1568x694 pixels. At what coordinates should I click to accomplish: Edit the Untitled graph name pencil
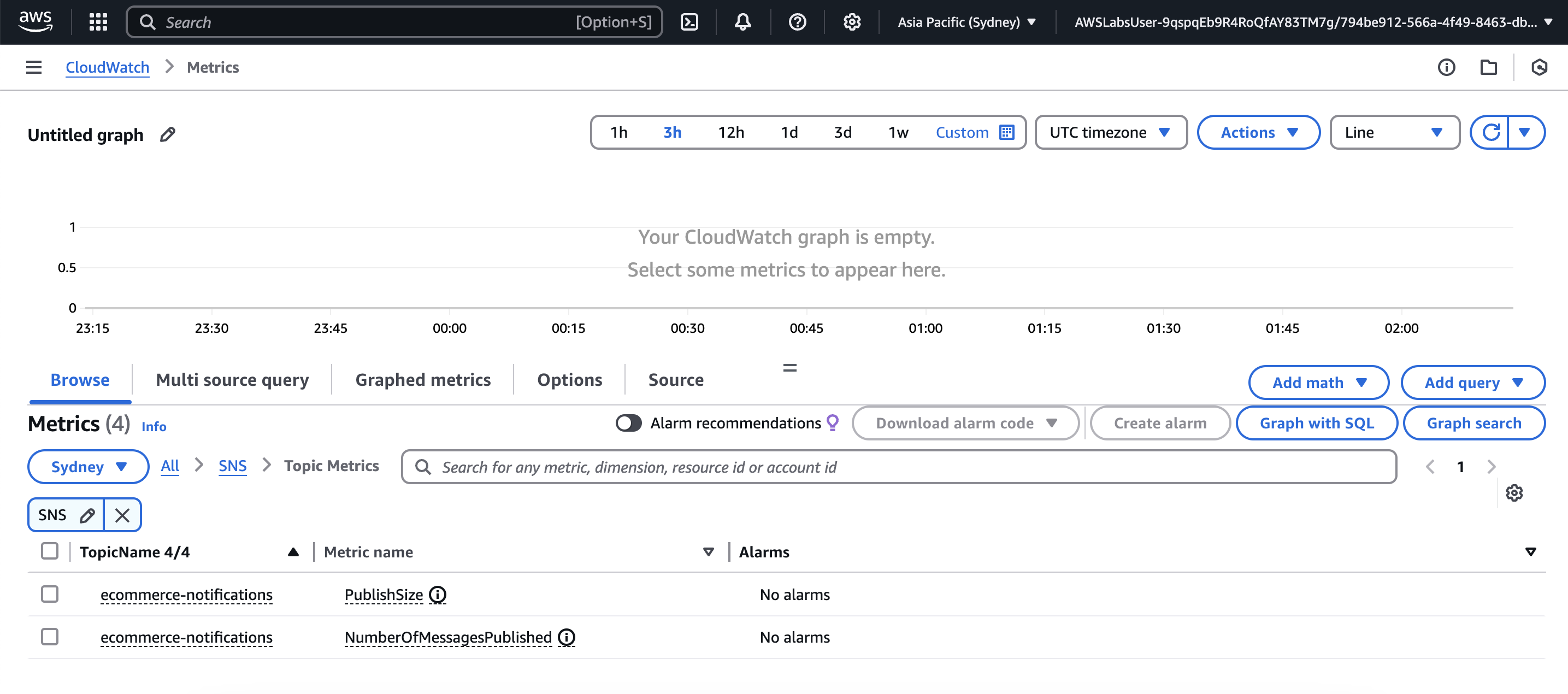167,134
